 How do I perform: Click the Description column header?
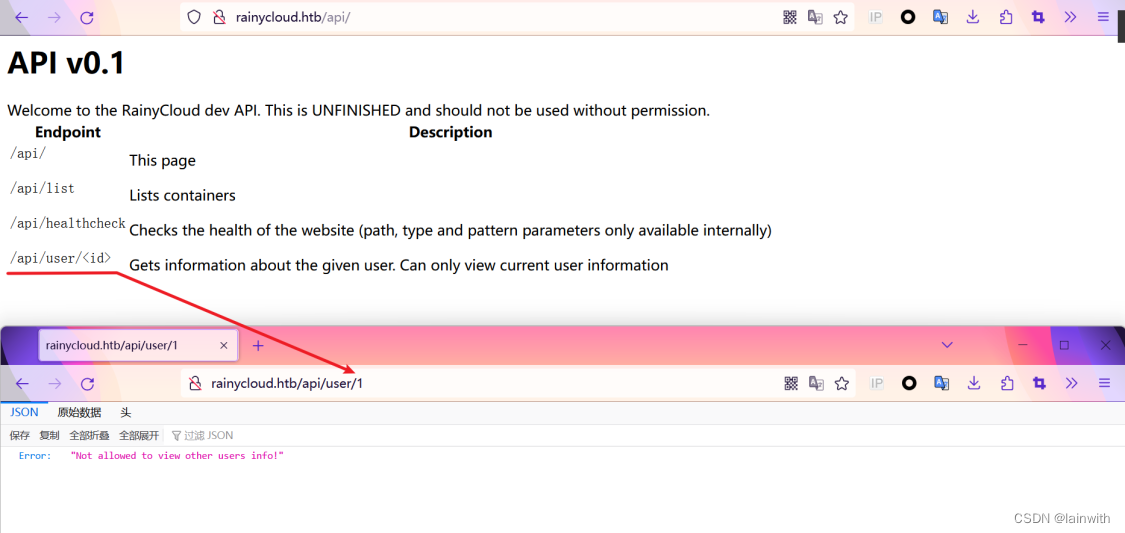[451, 132]
